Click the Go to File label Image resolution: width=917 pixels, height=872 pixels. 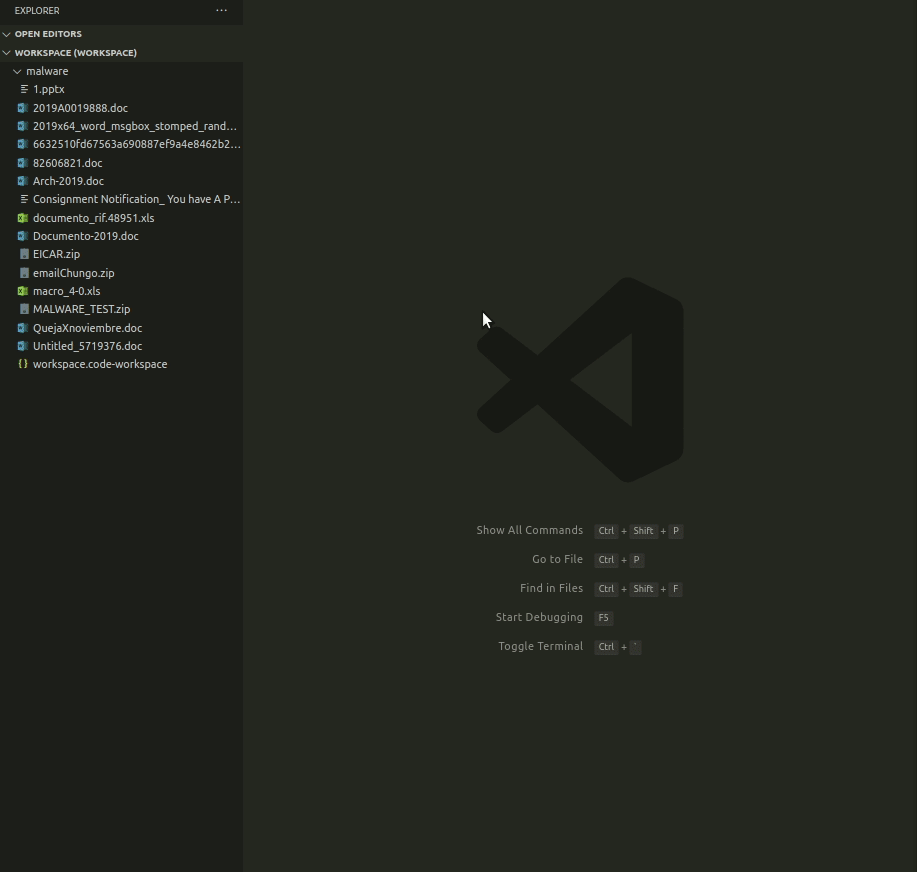point(557,559)
